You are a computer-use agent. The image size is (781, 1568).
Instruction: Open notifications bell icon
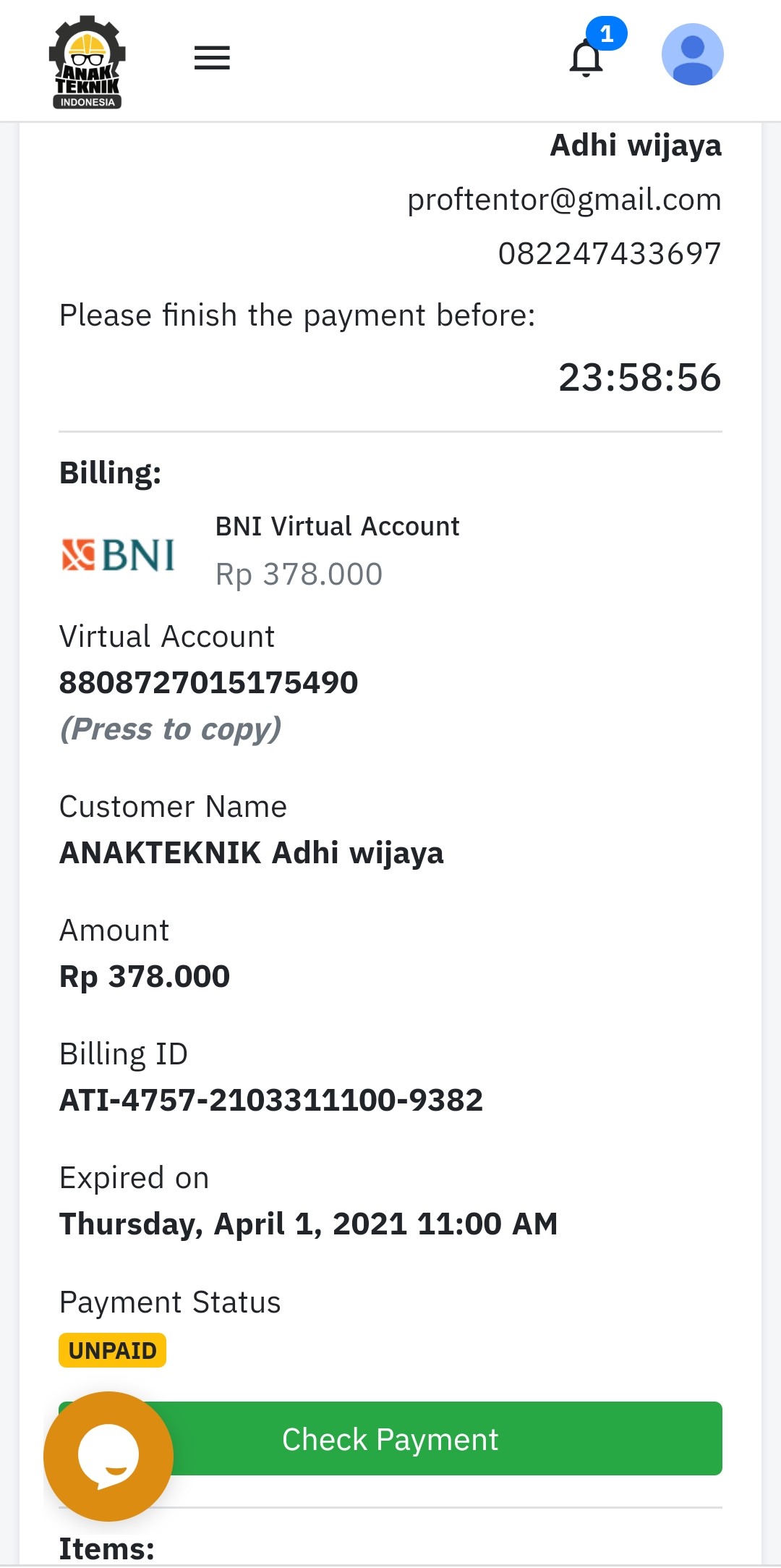click(586, 59)
